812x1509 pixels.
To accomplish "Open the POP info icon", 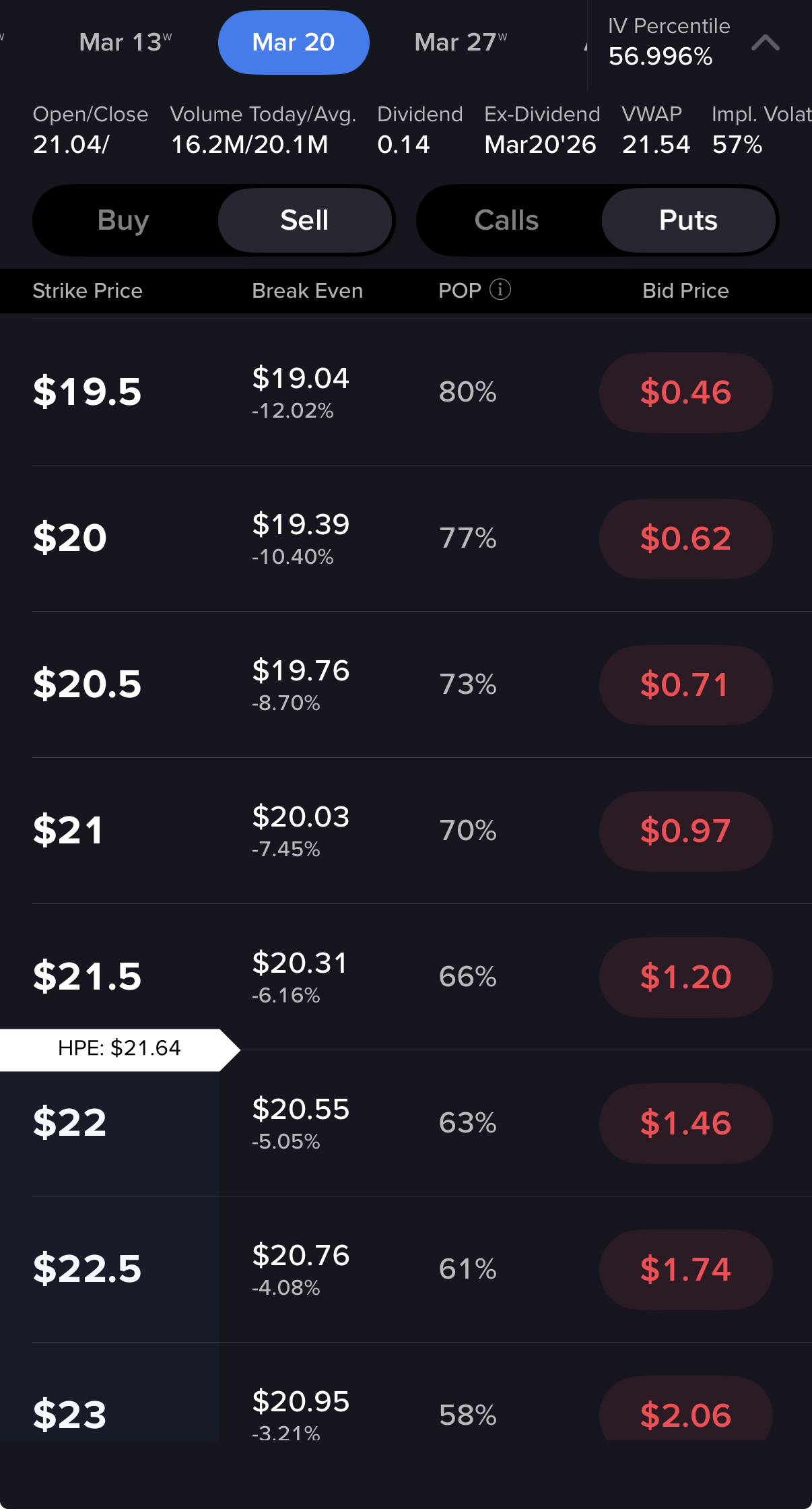I will 500,290.
